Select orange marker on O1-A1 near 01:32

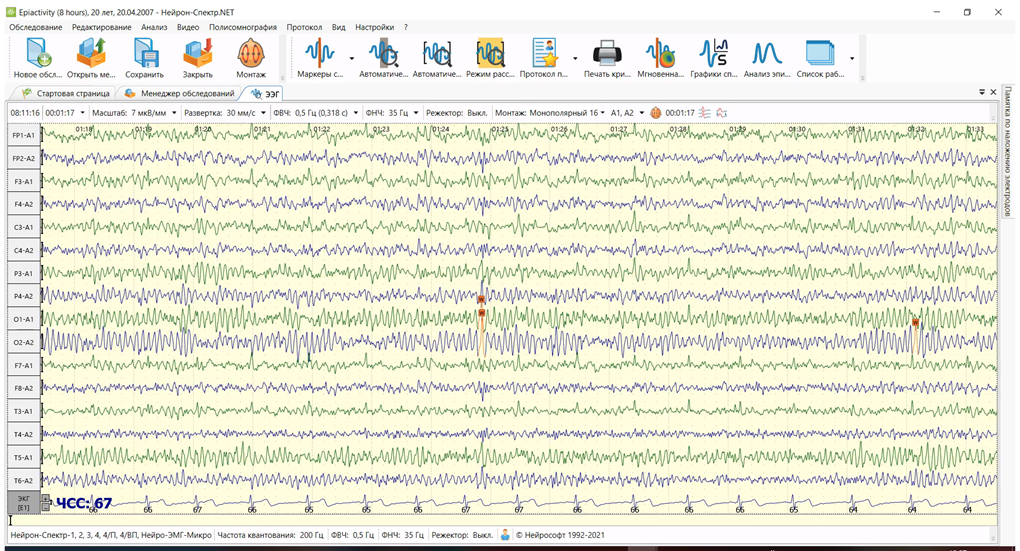click(915, 323)
